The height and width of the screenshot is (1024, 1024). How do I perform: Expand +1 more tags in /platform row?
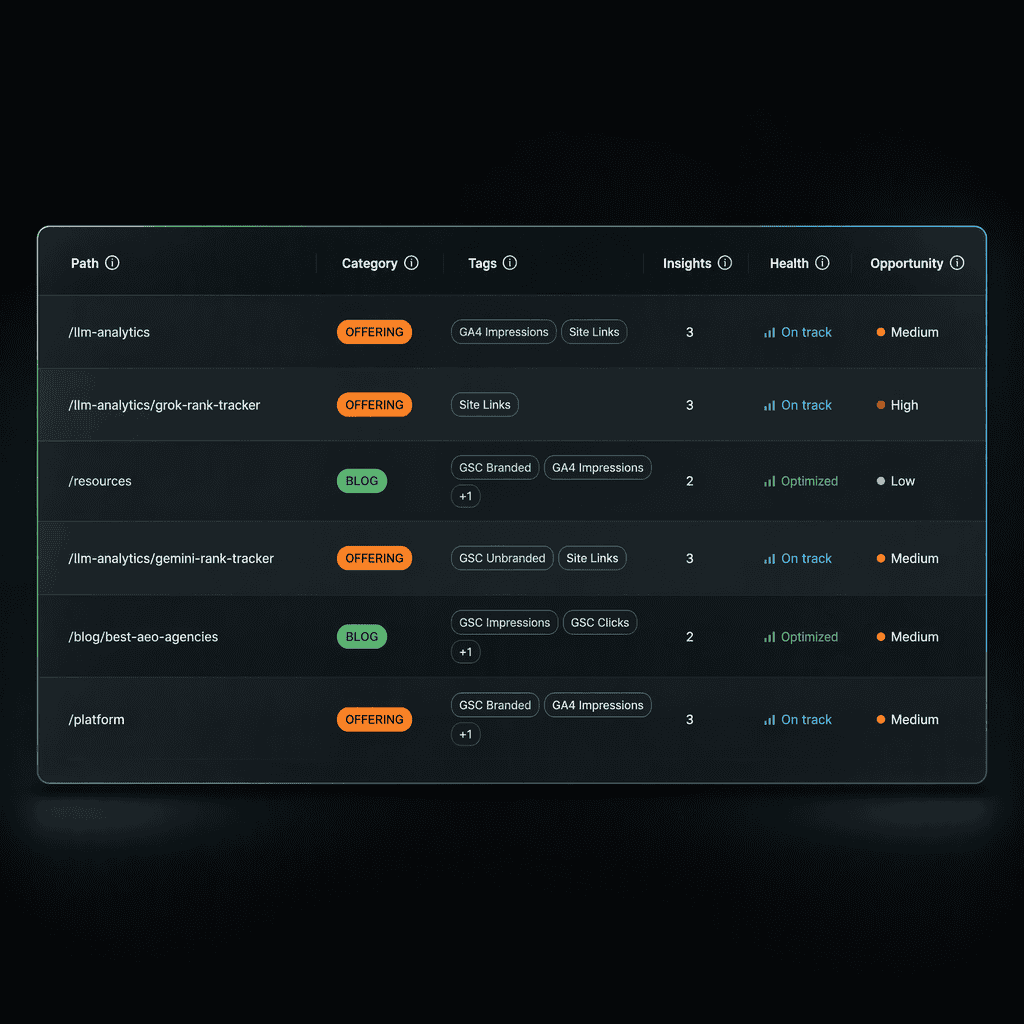[466, 734]
